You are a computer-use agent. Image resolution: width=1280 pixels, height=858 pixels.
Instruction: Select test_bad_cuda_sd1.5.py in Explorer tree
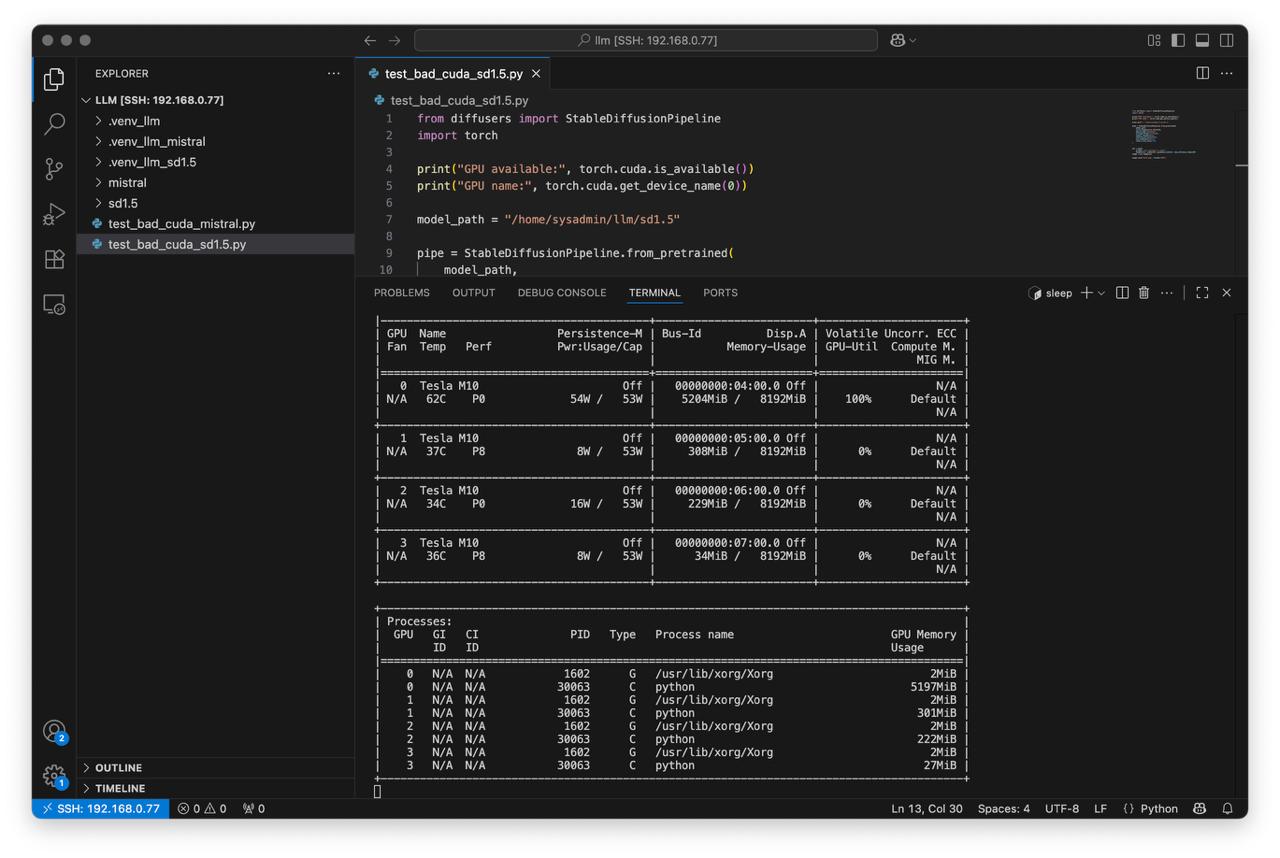[x=215, y=244]
